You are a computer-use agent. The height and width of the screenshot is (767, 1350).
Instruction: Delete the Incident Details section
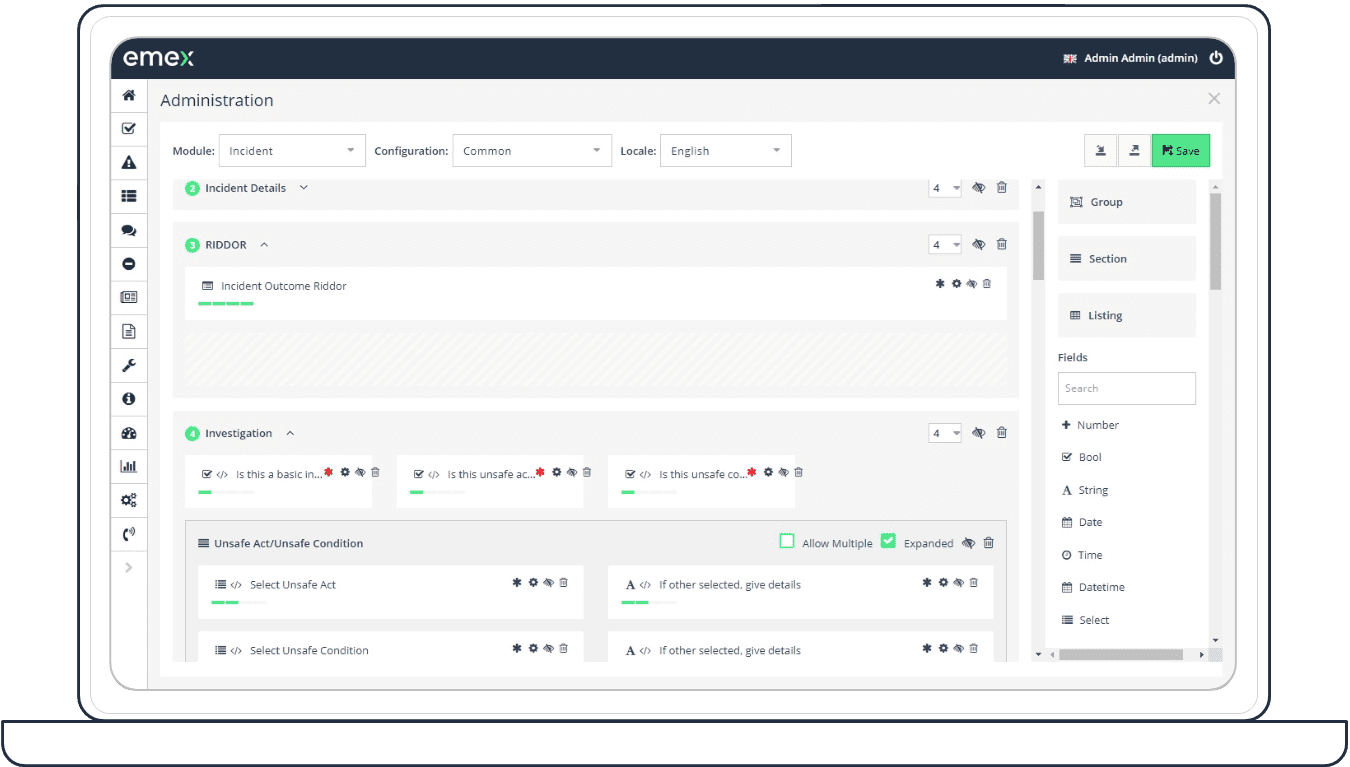coord(1002,188)
